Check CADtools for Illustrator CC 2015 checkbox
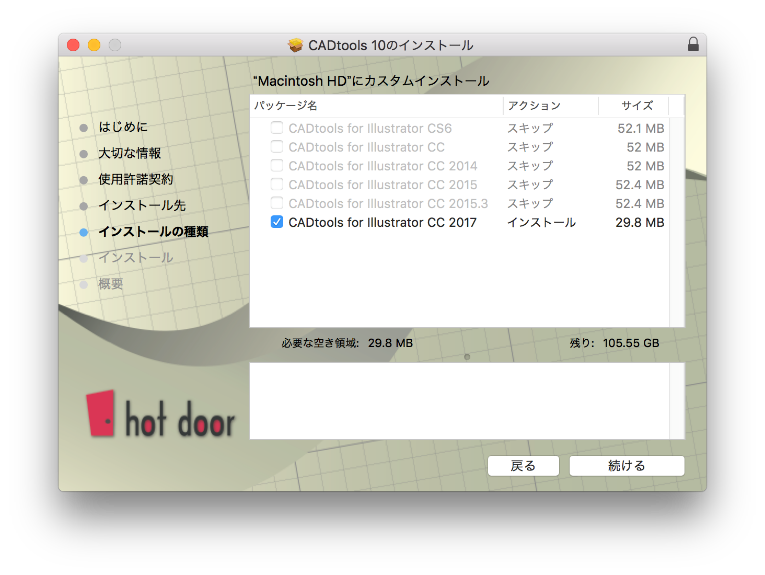Image resolution: width=765 pixels, height=575 pixels. click(277, 184)
